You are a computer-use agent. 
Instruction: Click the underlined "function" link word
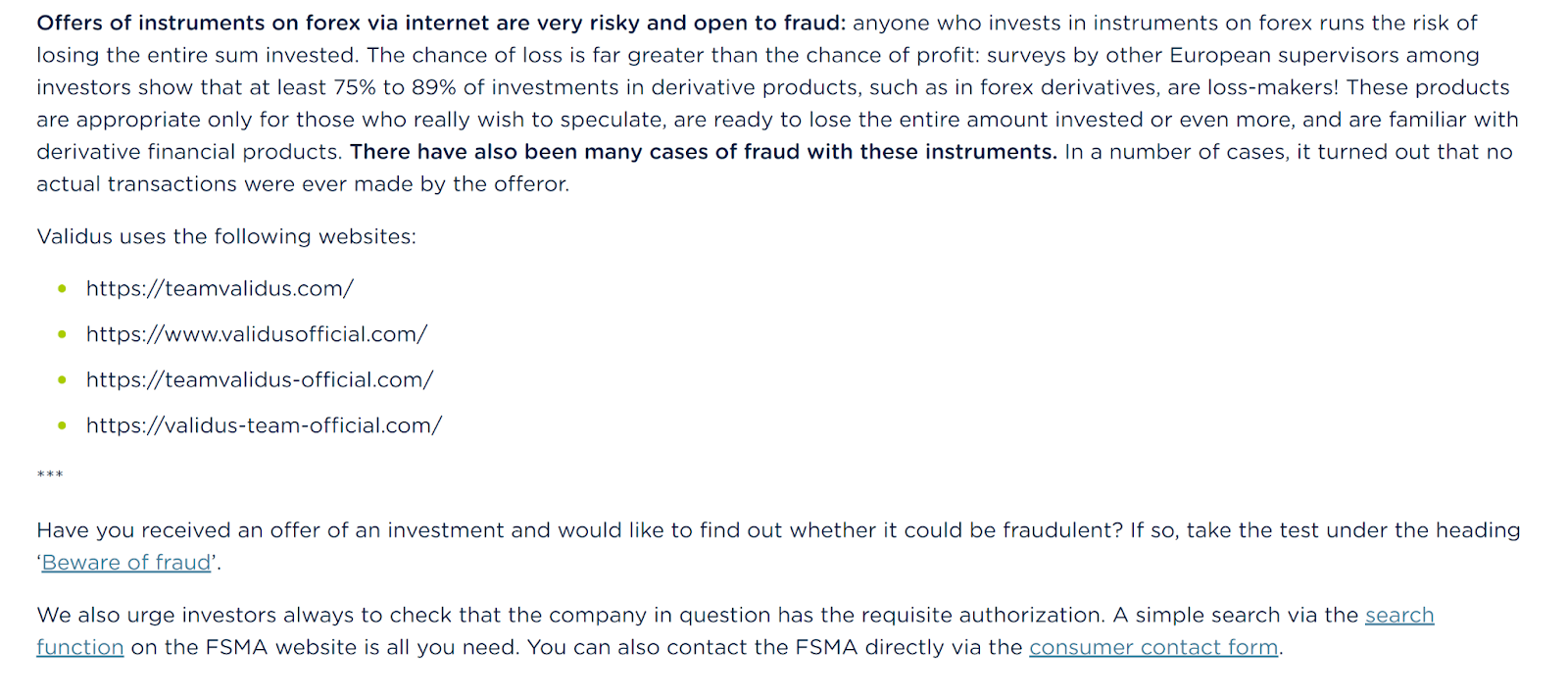80,647
